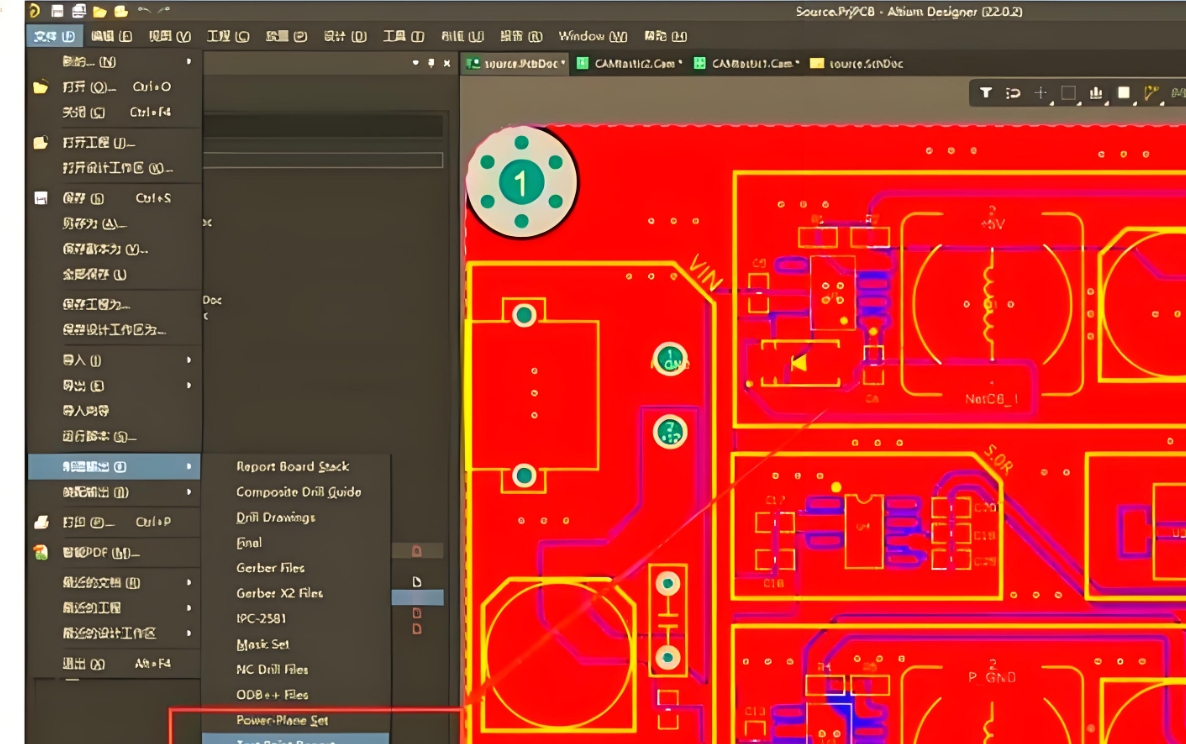Image resolution: width=1186 pixels, height=744 pixels.
Task: Click the Altium logo icon in title bar
Action: [34, 11]
